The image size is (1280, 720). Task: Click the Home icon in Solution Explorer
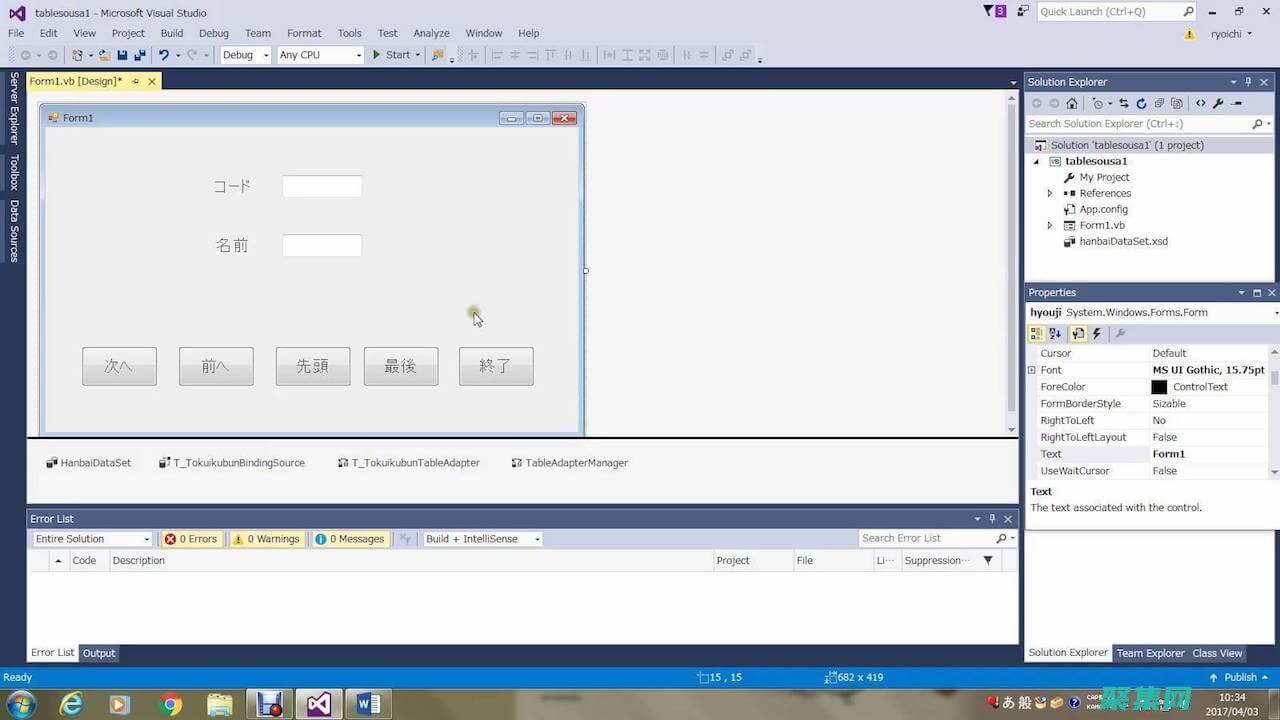[x=1072, y=103]
